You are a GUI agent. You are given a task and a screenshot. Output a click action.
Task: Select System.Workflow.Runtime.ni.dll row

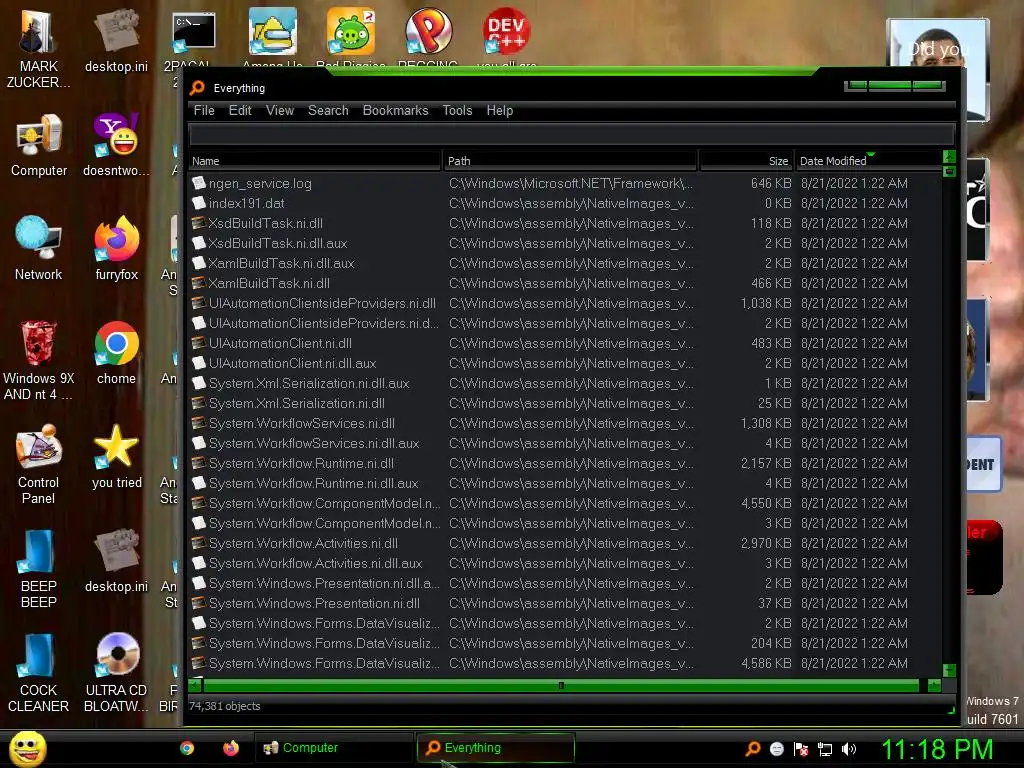click(x=565, y=464)
